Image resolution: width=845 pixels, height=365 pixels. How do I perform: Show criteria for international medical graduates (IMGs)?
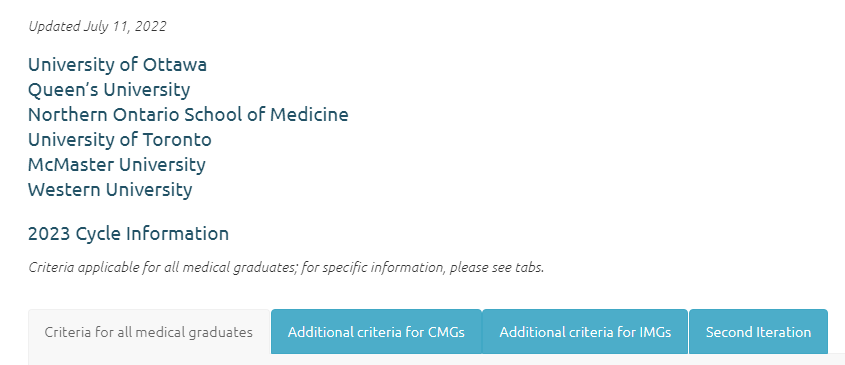585,332
